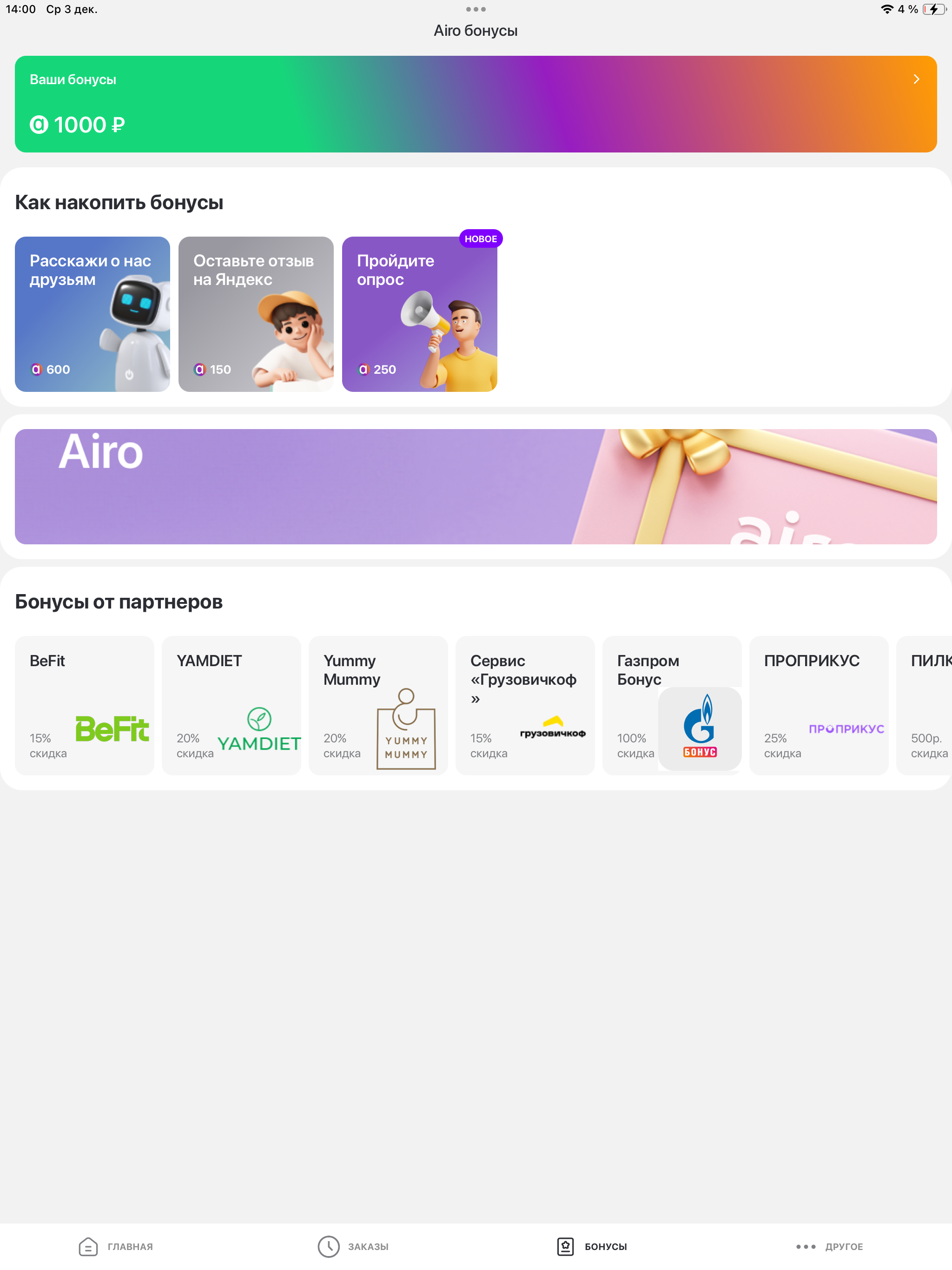
Task: Tap the Airo бонусы page title
Action: pyautogui.click(x=476, y=30)
